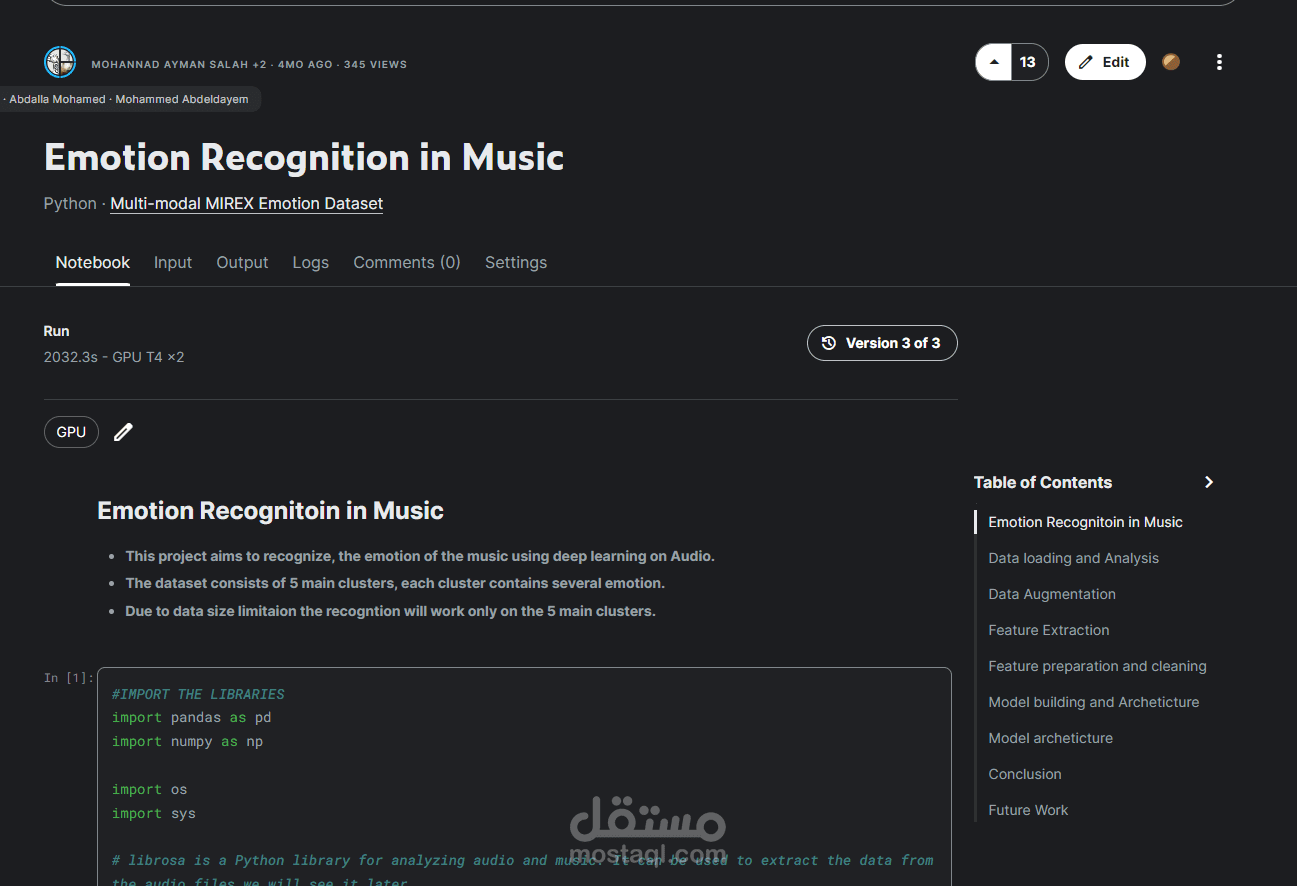Jump to Model building and Archeticture
This screenshot has height=886, width=1297.
tap(1093, 702)
